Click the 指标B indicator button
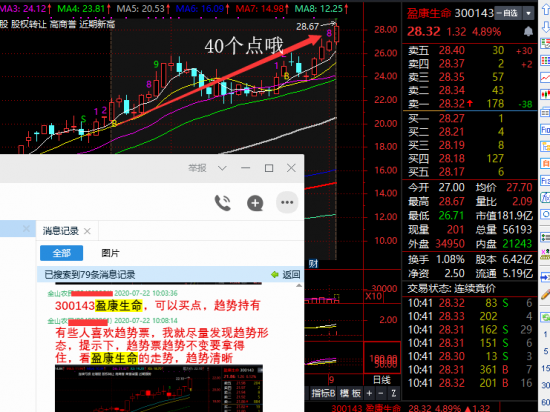The height and width of the screenshot is (412, 550). pos(323,393)
